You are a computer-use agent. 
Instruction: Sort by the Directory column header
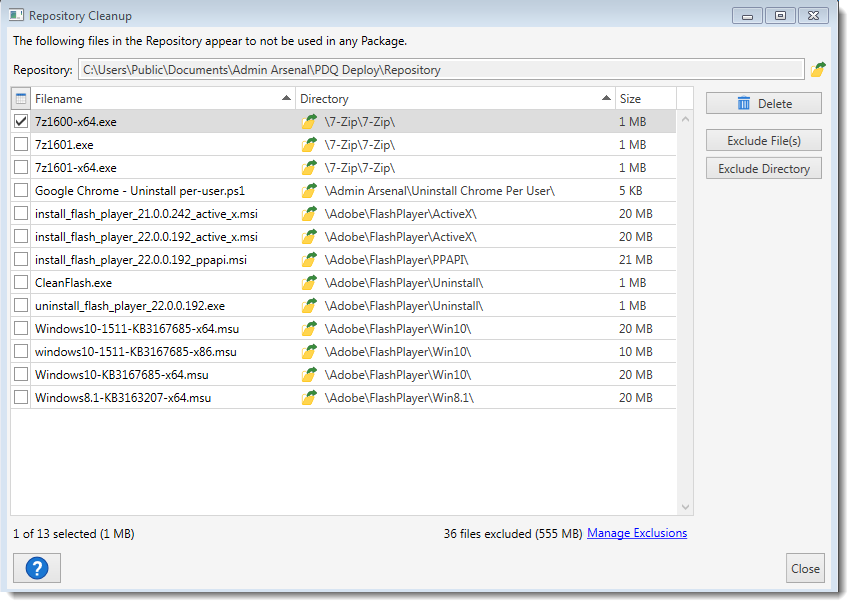450,99
